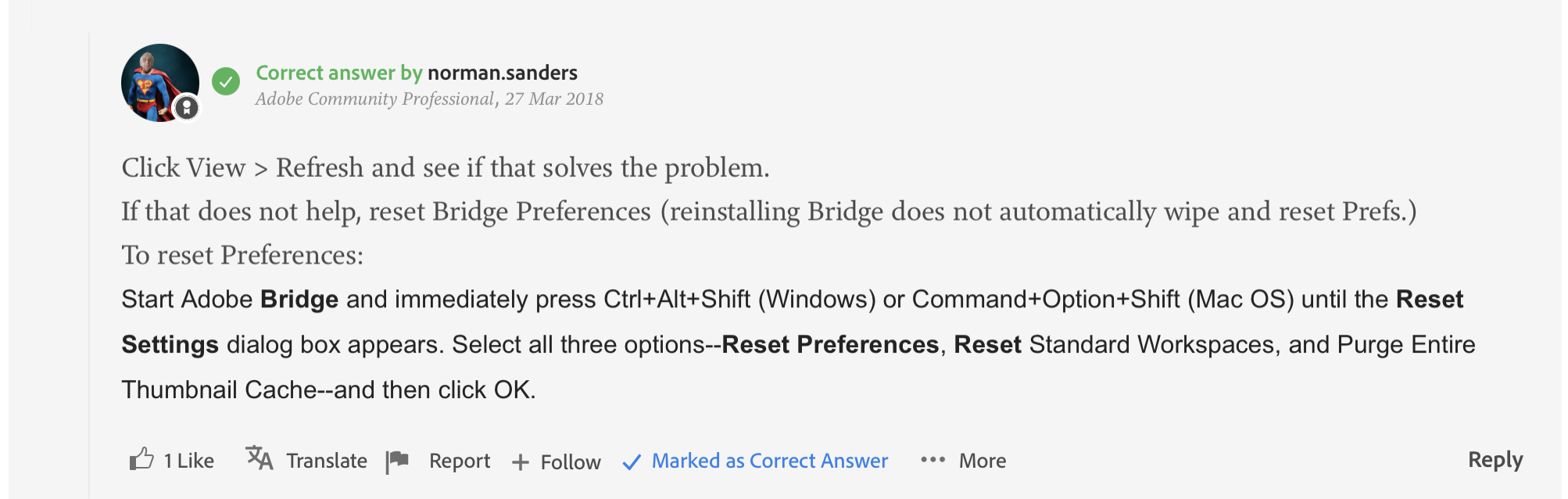Follow this answer via Follow label
Image resolution: width=1568 pixels, height=499 pixels.
571,462
